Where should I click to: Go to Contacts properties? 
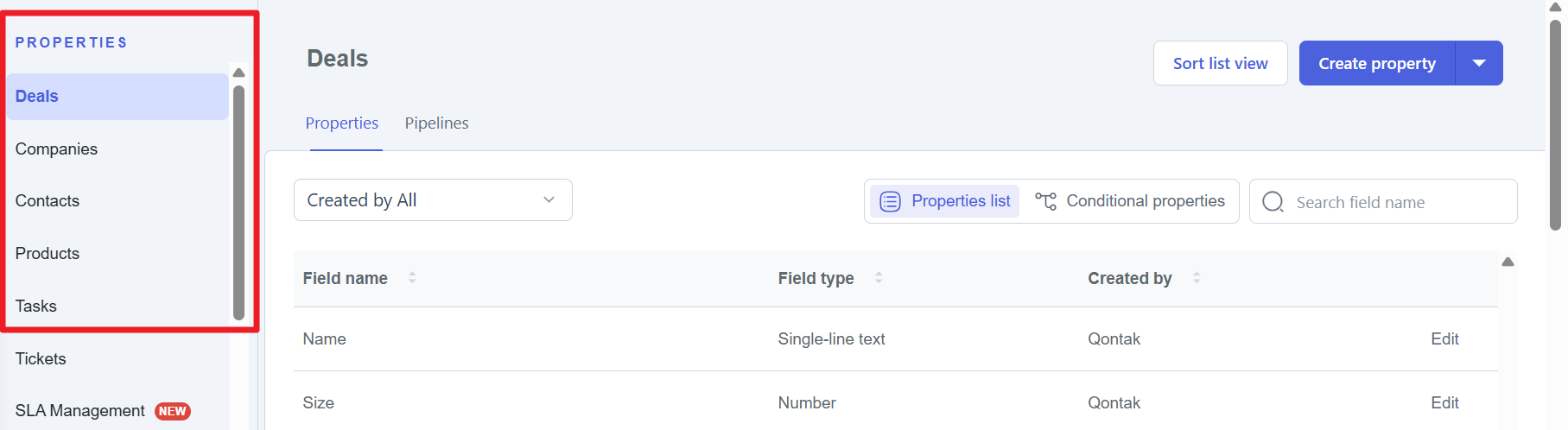pos(48,201)
